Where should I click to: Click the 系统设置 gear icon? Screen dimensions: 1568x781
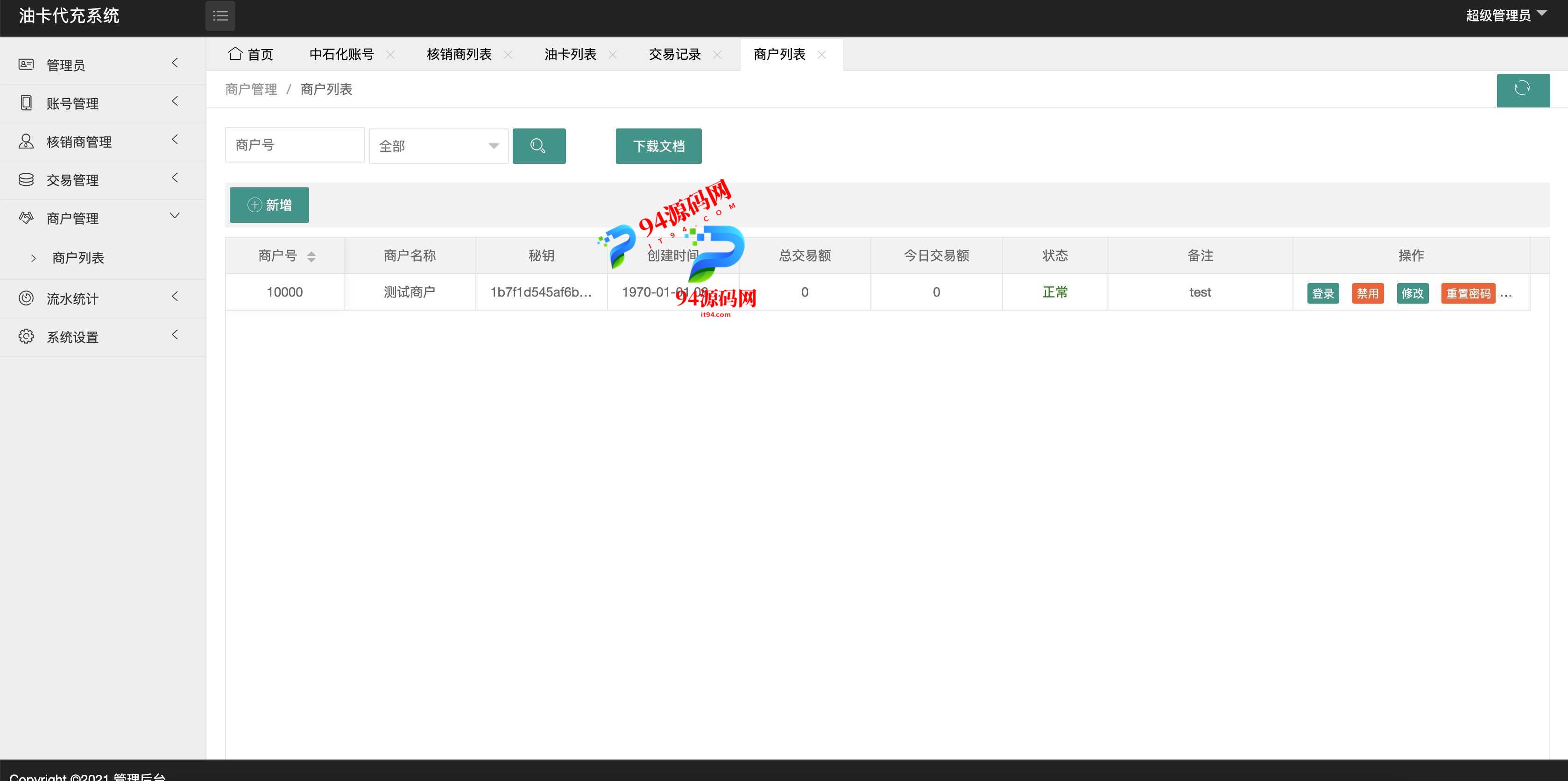point(26,336)
